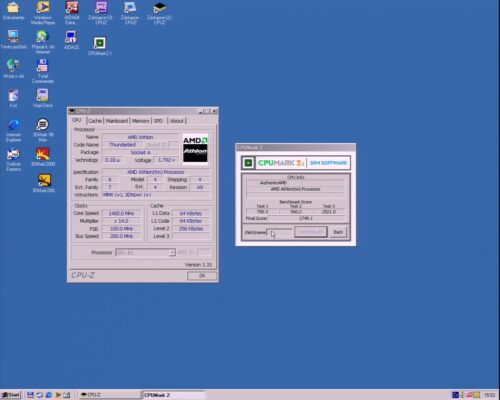Switch to CPU-Z via taskbar button
This screenshot has height=400, width=500.
[x=109, y=395]
